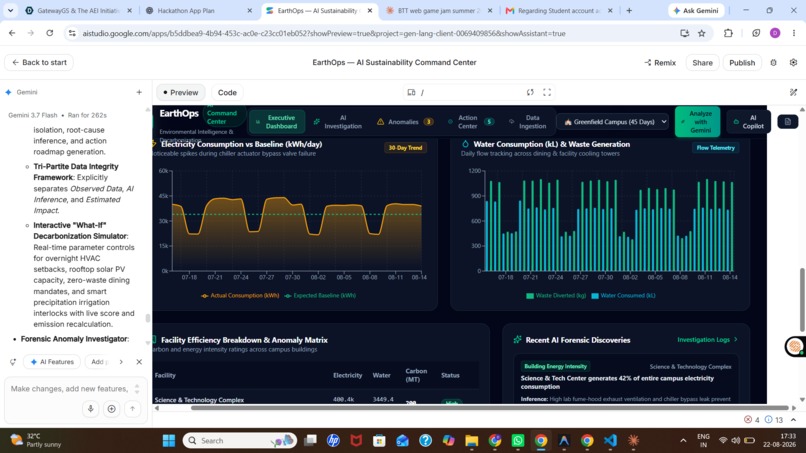Click the Building Energy Intensity tag

coord(555,367)
